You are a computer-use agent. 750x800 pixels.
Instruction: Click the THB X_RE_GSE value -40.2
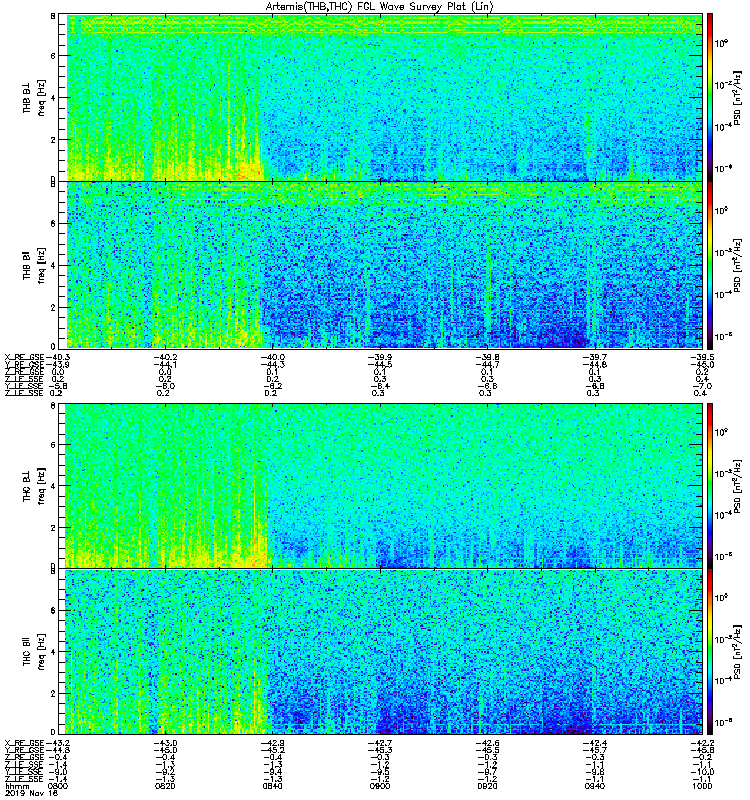[165, 358]
